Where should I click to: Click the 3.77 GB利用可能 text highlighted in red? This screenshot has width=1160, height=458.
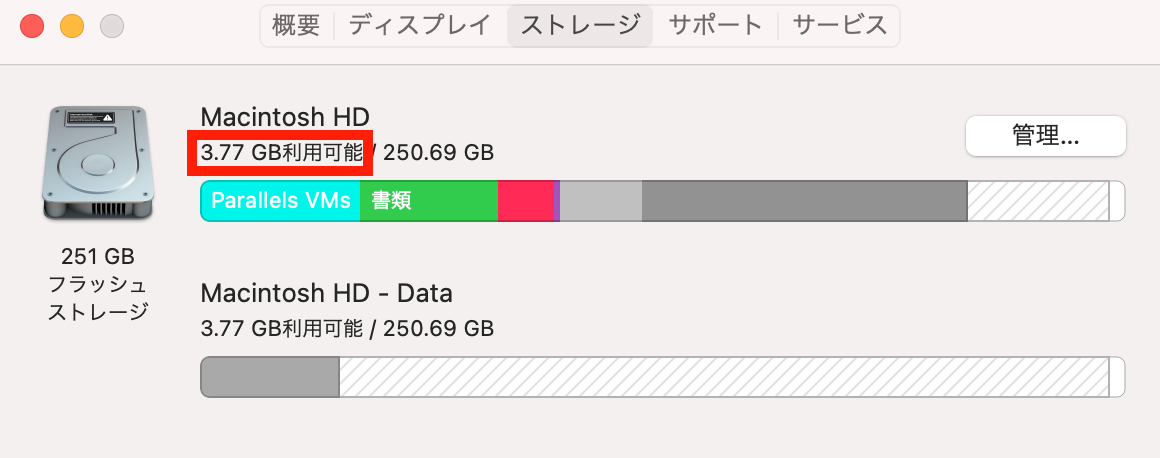(x=282, y=153)
